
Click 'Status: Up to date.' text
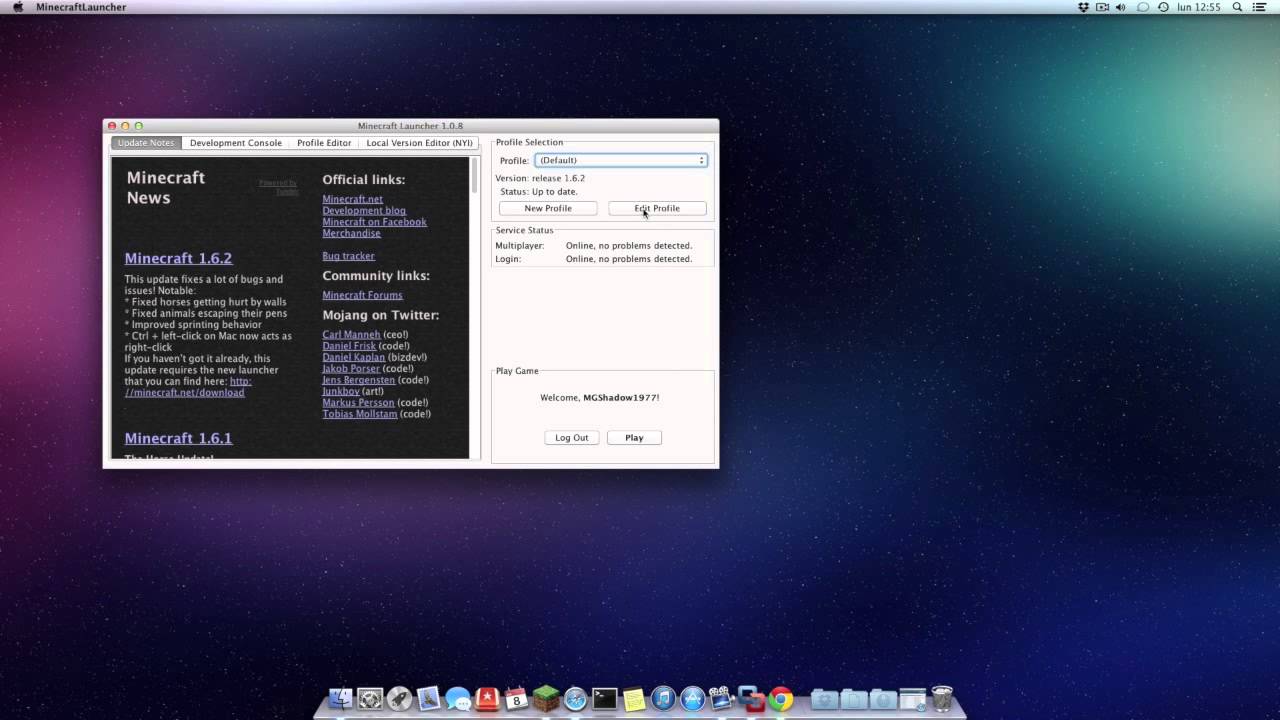[539, 191]
